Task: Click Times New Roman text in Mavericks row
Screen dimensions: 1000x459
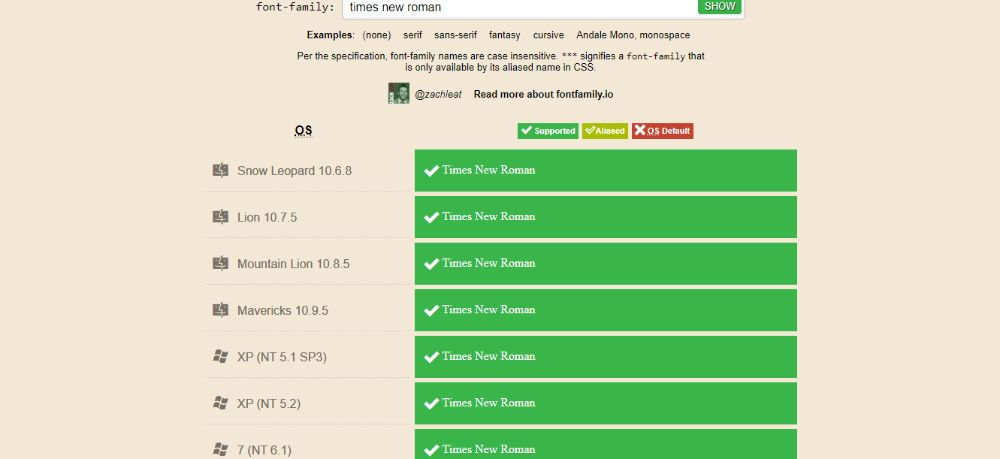Action: [x=489, y=309]
